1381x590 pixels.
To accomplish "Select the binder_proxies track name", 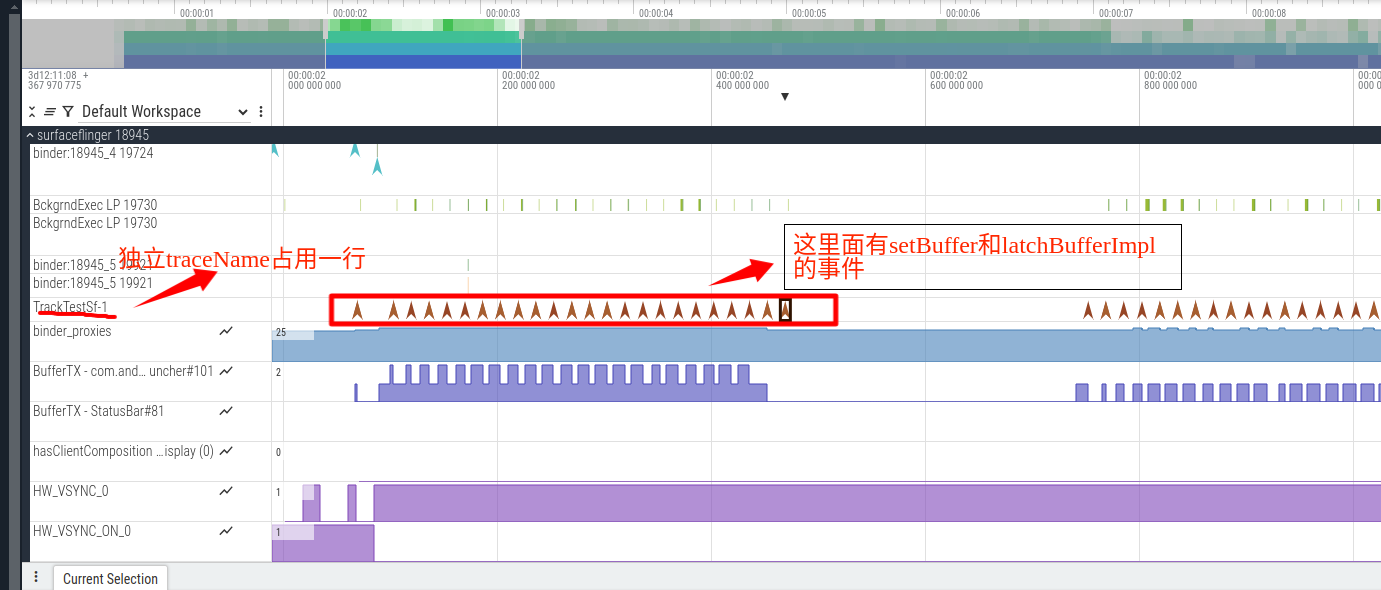I will 72,331.
